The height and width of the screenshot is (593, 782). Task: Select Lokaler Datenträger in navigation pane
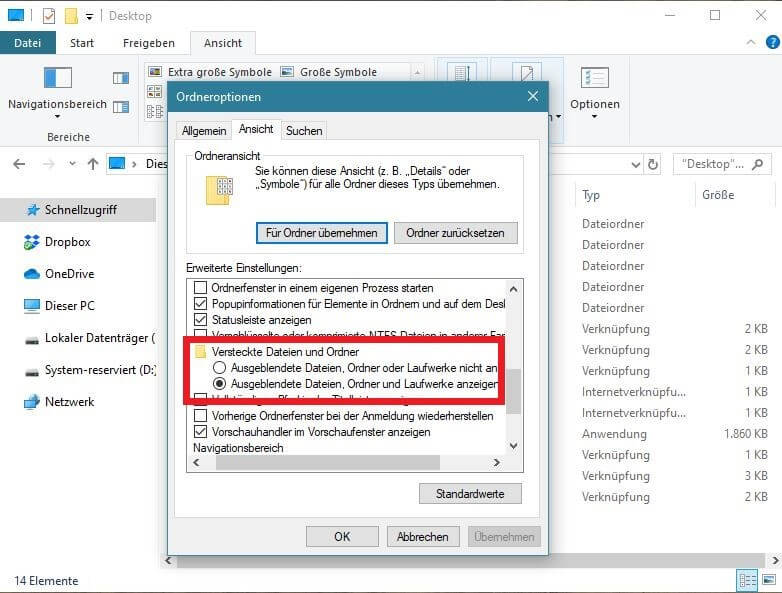pos(89,338)
